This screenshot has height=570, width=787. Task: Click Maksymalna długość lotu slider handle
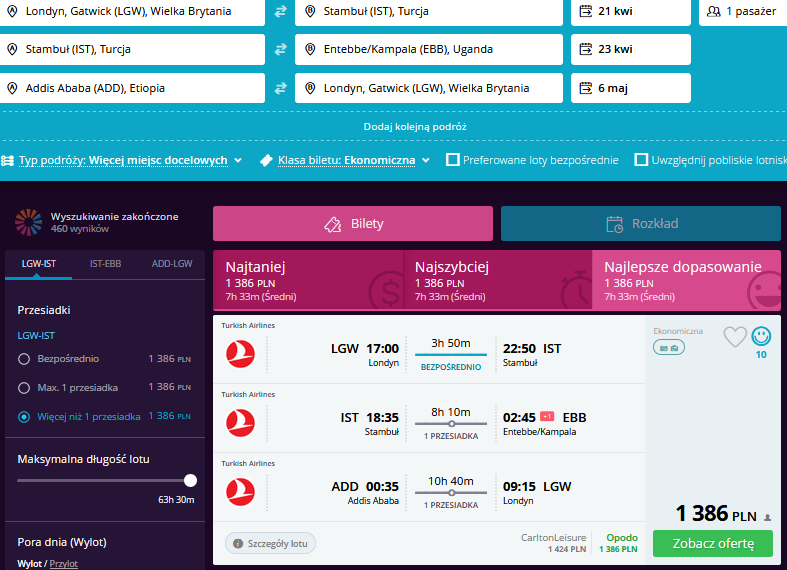click(x=190, y=480)
